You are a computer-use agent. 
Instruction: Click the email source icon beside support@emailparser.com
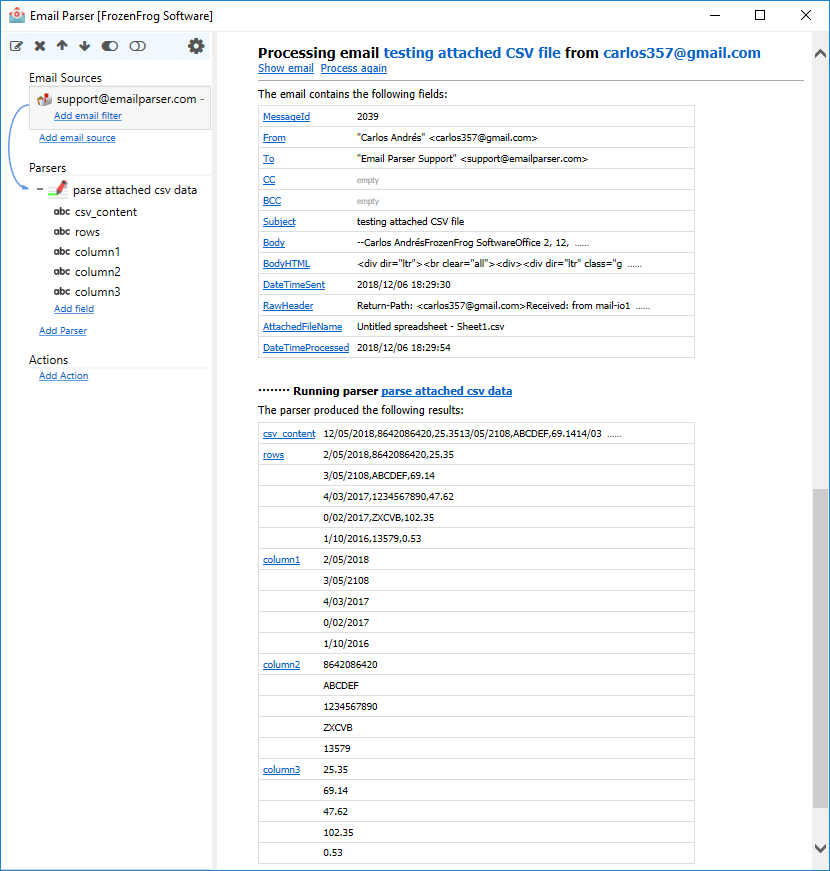pyautogui.click(x=44, y=99)
